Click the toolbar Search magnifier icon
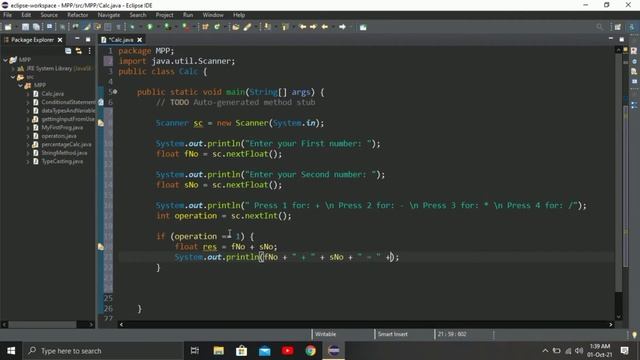The image size is (640, 360). [599, 27]
